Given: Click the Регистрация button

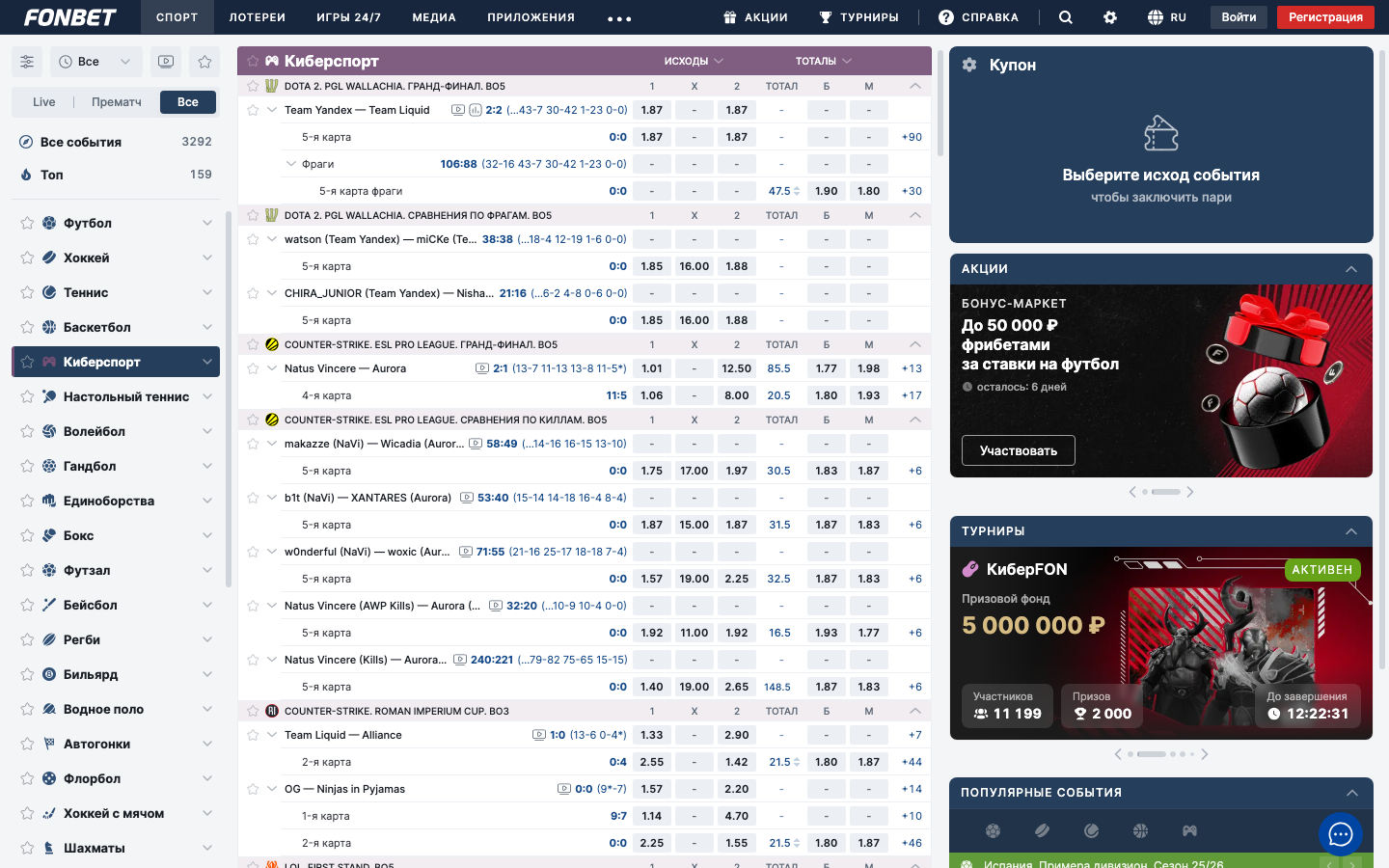Looking at the screenshot, I should coord(1325,17).
